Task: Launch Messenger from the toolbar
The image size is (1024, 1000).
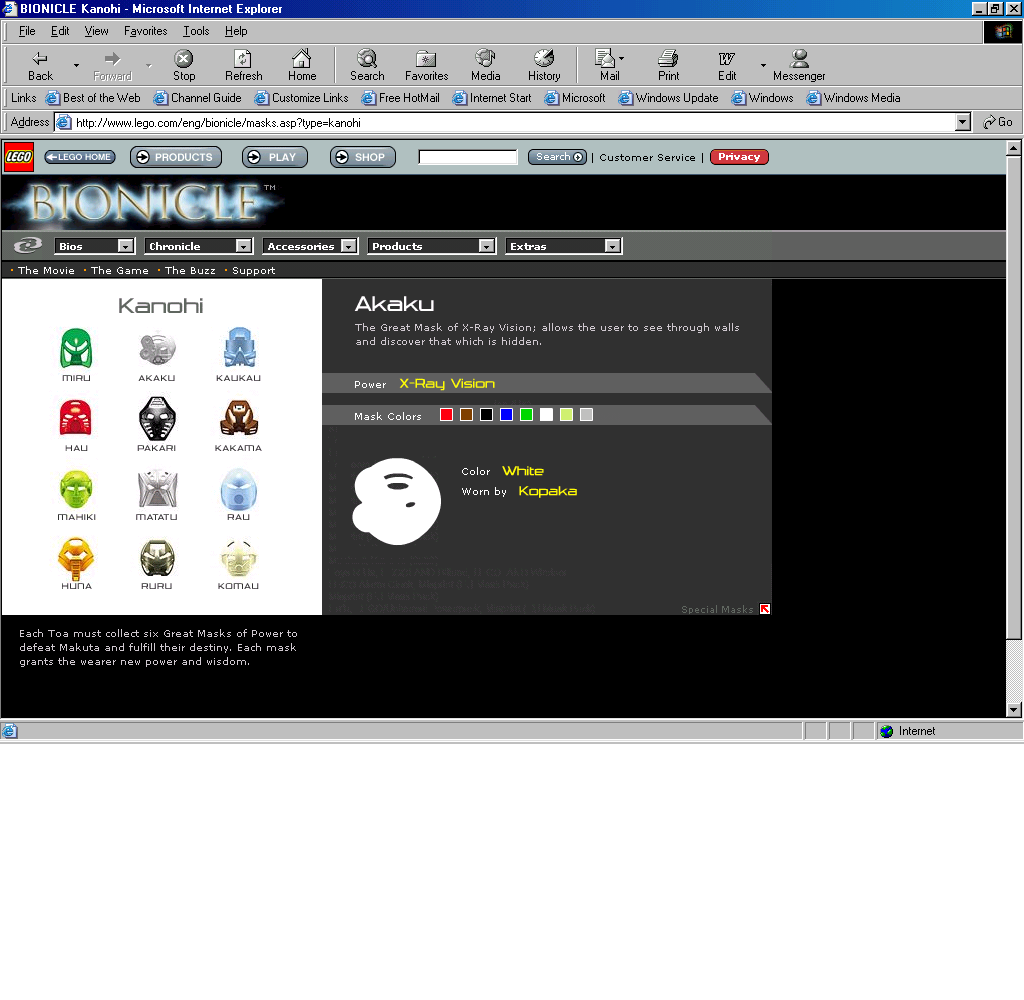Action: point(799,66)
